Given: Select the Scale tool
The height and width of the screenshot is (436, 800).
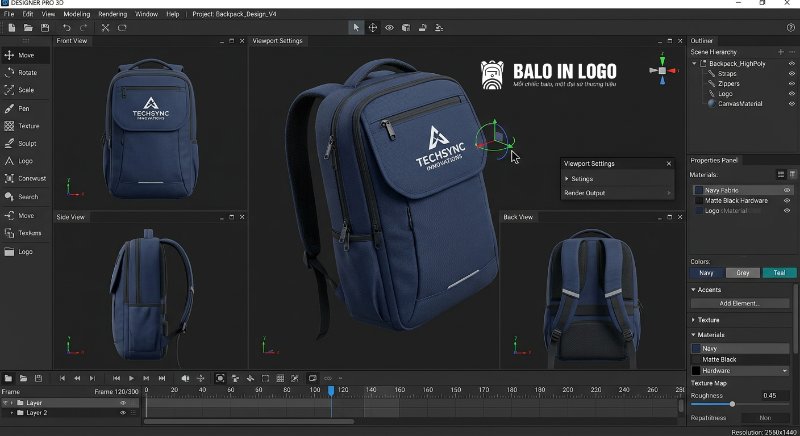Looking at the screenshot, I should pos(25,90).
